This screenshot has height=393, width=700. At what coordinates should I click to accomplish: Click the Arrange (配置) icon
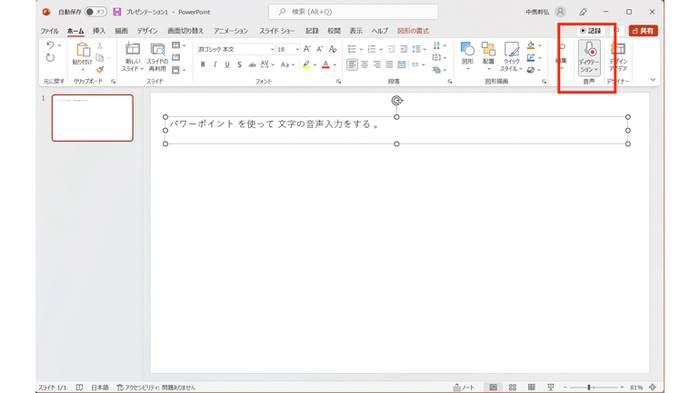(x=488, y=49)
